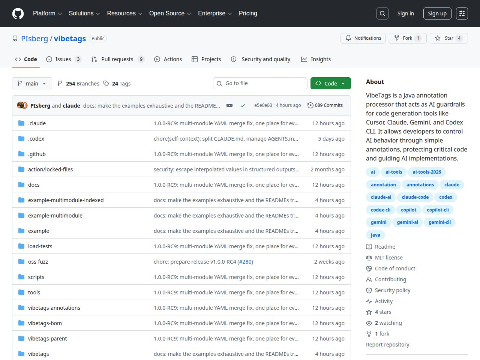Click the .codex folder icon
Viewport: 480px width, 360px height.
click(21, 138)
